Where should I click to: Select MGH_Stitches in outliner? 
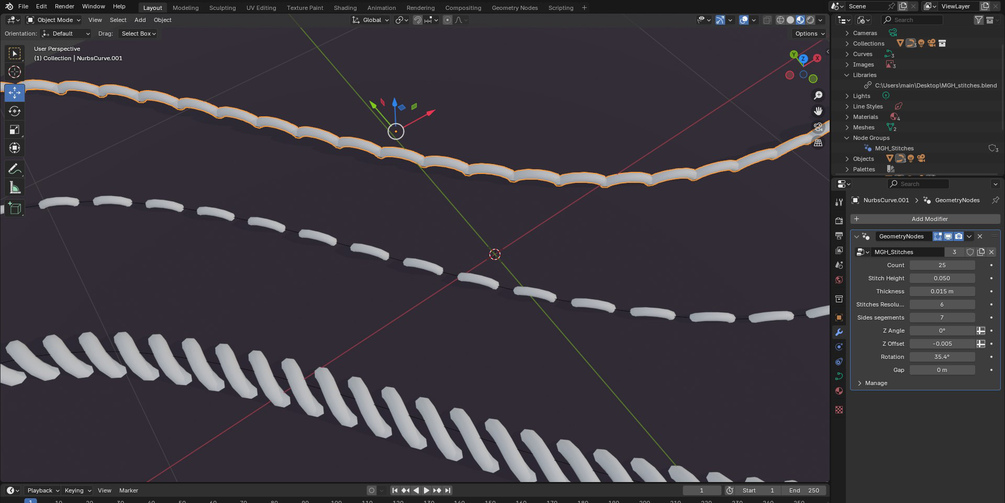pyautogui.click(x=894, y=148)
